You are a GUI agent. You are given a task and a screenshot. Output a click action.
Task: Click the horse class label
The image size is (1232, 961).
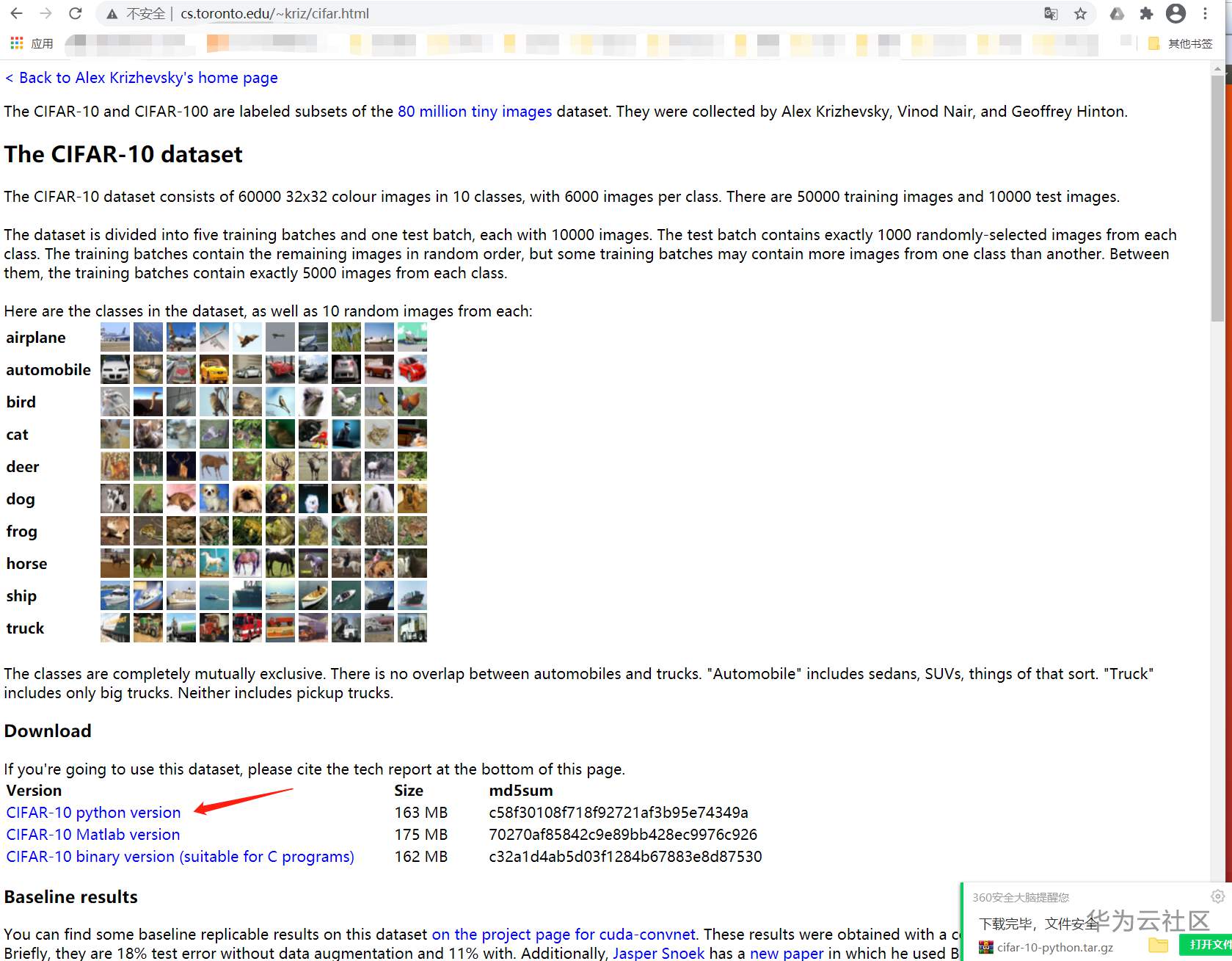pos(26,564)
